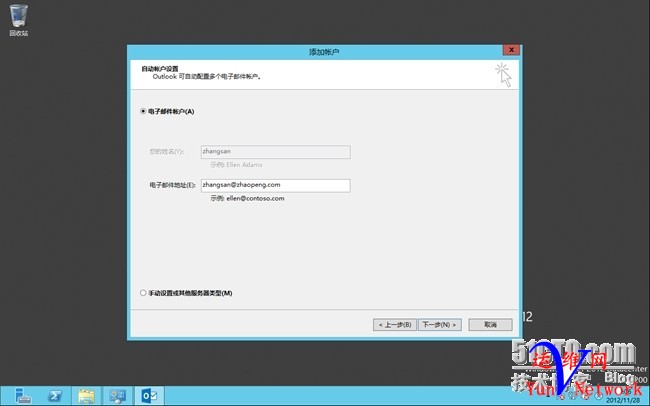This screenshot has width=650, height=406.
Task: Launch PowerShell from the taskbar
Action: [x=55, y=396]
